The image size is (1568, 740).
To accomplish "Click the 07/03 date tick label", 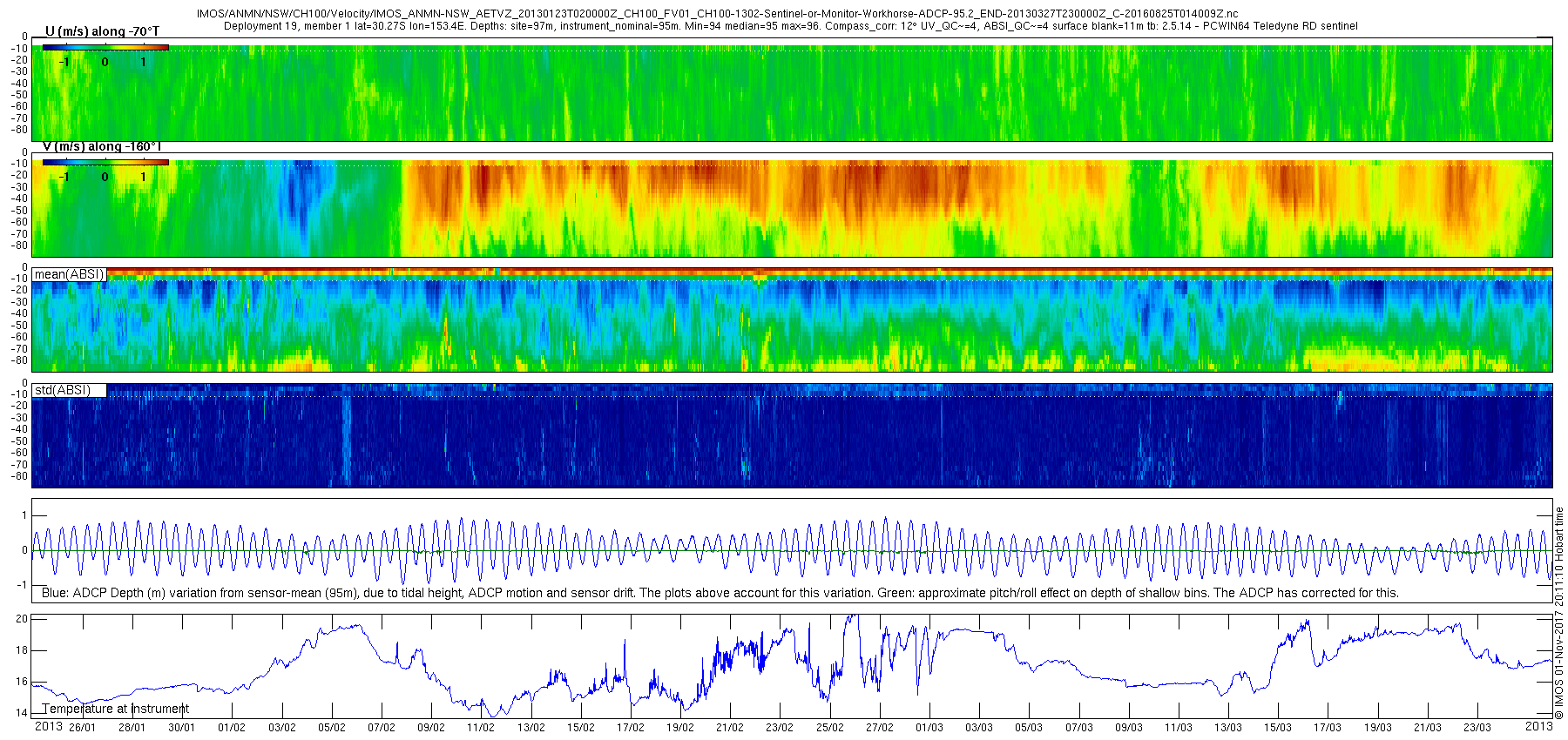I will tap(1079, 728).
